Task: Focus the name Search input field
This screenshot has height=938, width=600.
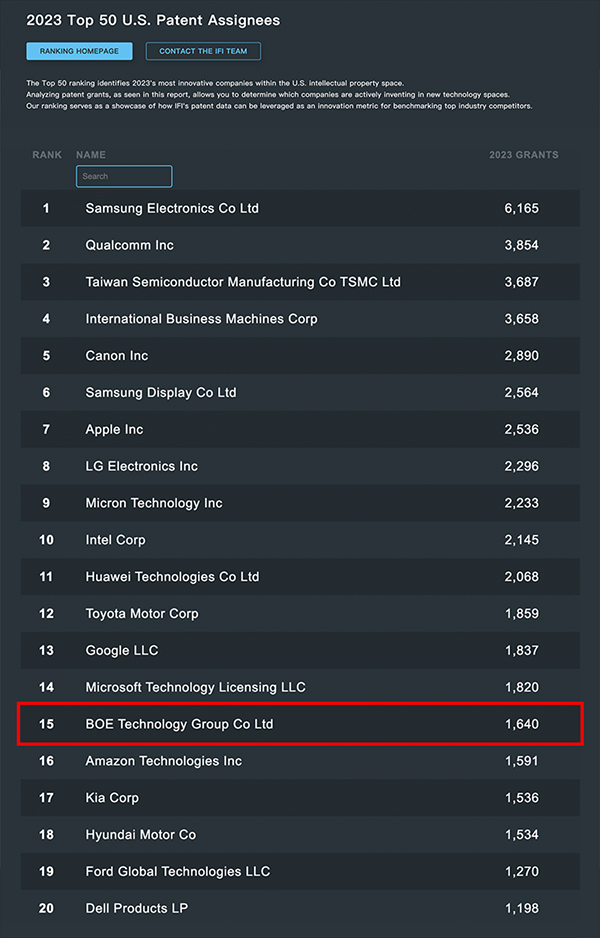Action: pos(124,176)
